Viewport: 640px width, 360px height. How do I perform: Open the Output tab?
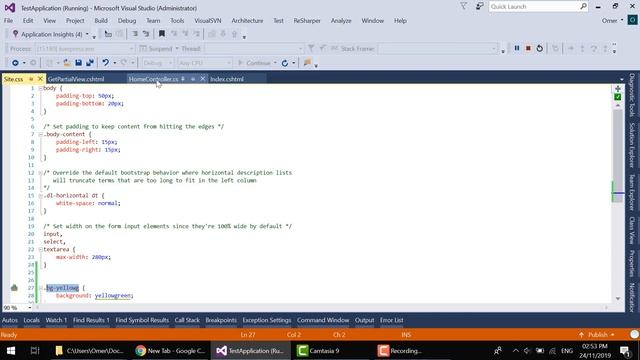[364, 320]
